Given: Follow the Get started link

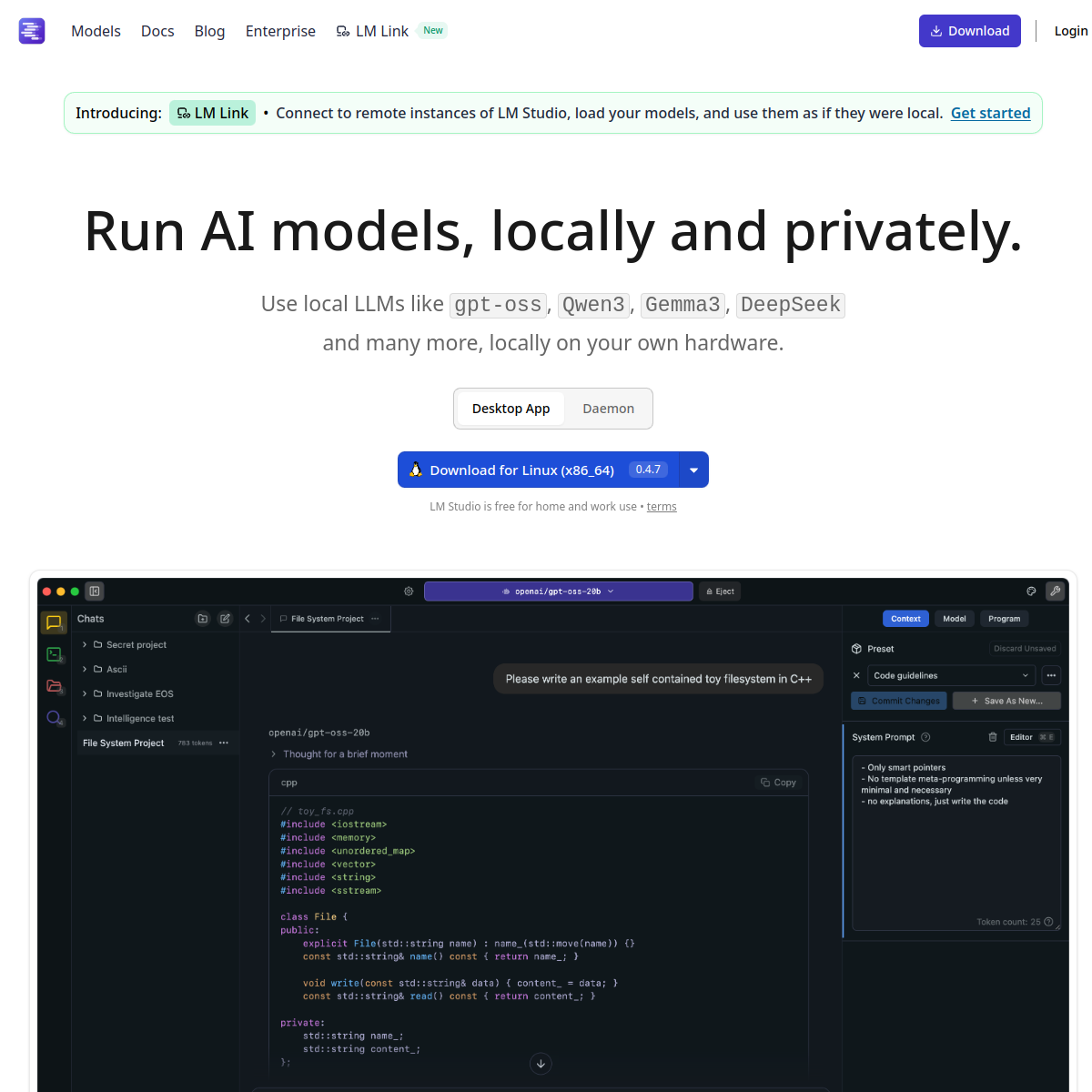Looking at the screenshot, I should click(x=990, y=113).
